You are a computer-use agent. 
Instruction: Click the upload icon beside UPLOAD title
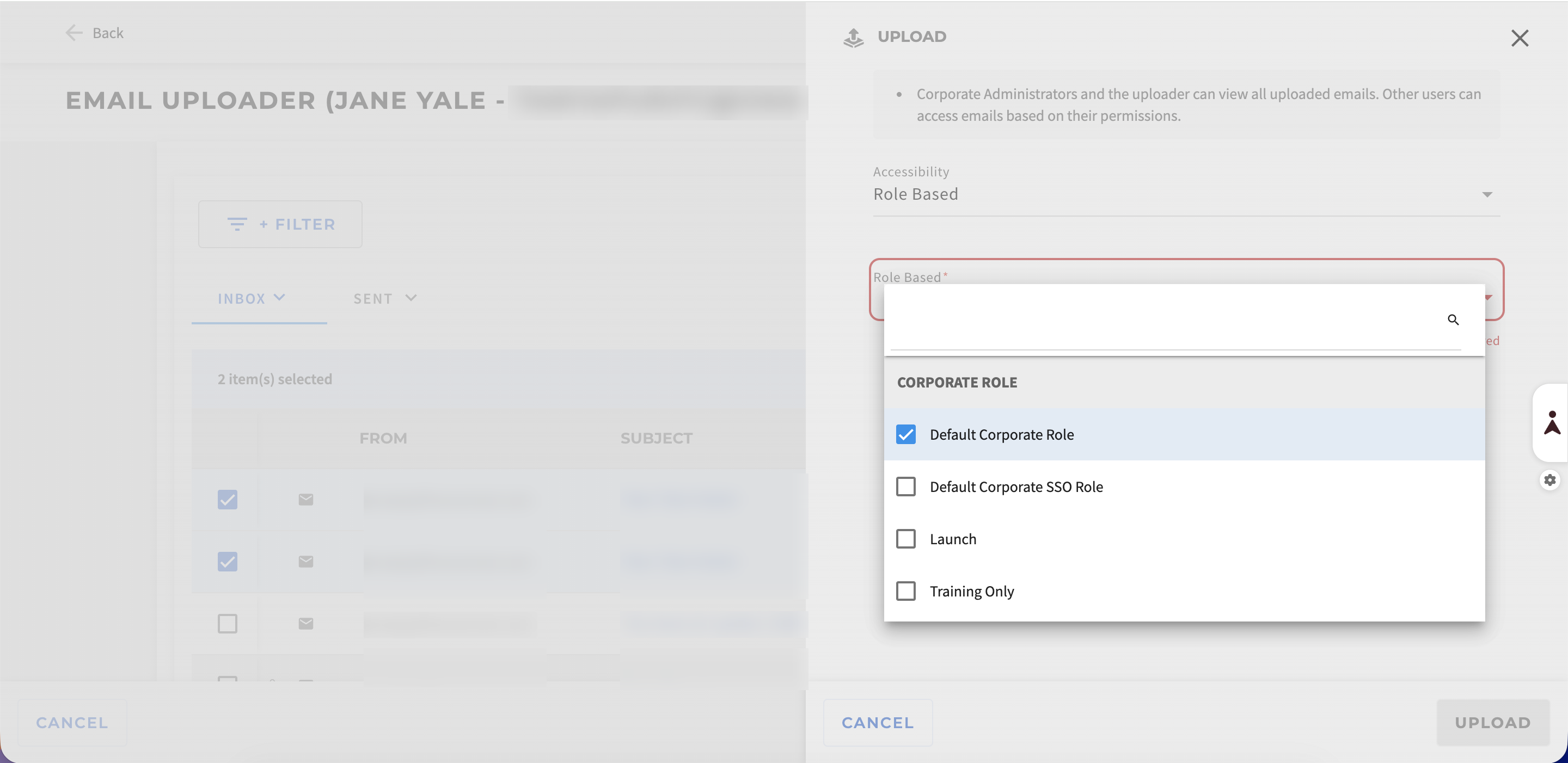[853, 37]
